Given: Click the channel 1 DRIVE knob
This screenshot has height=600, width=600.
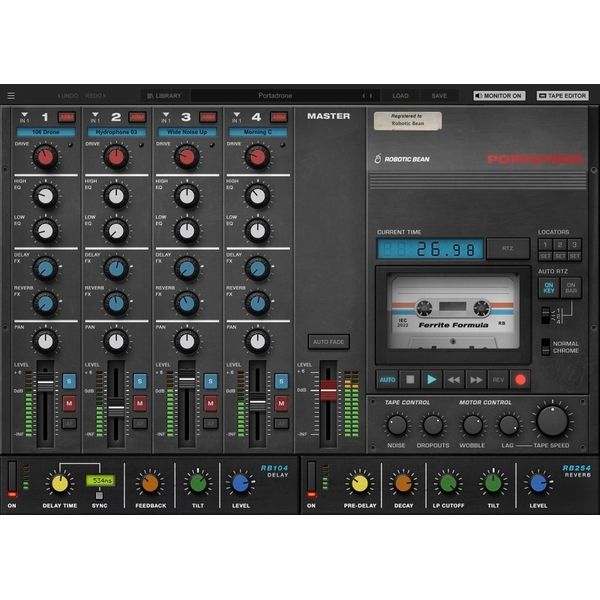Looking at the screenshot, I should [46, 157].
